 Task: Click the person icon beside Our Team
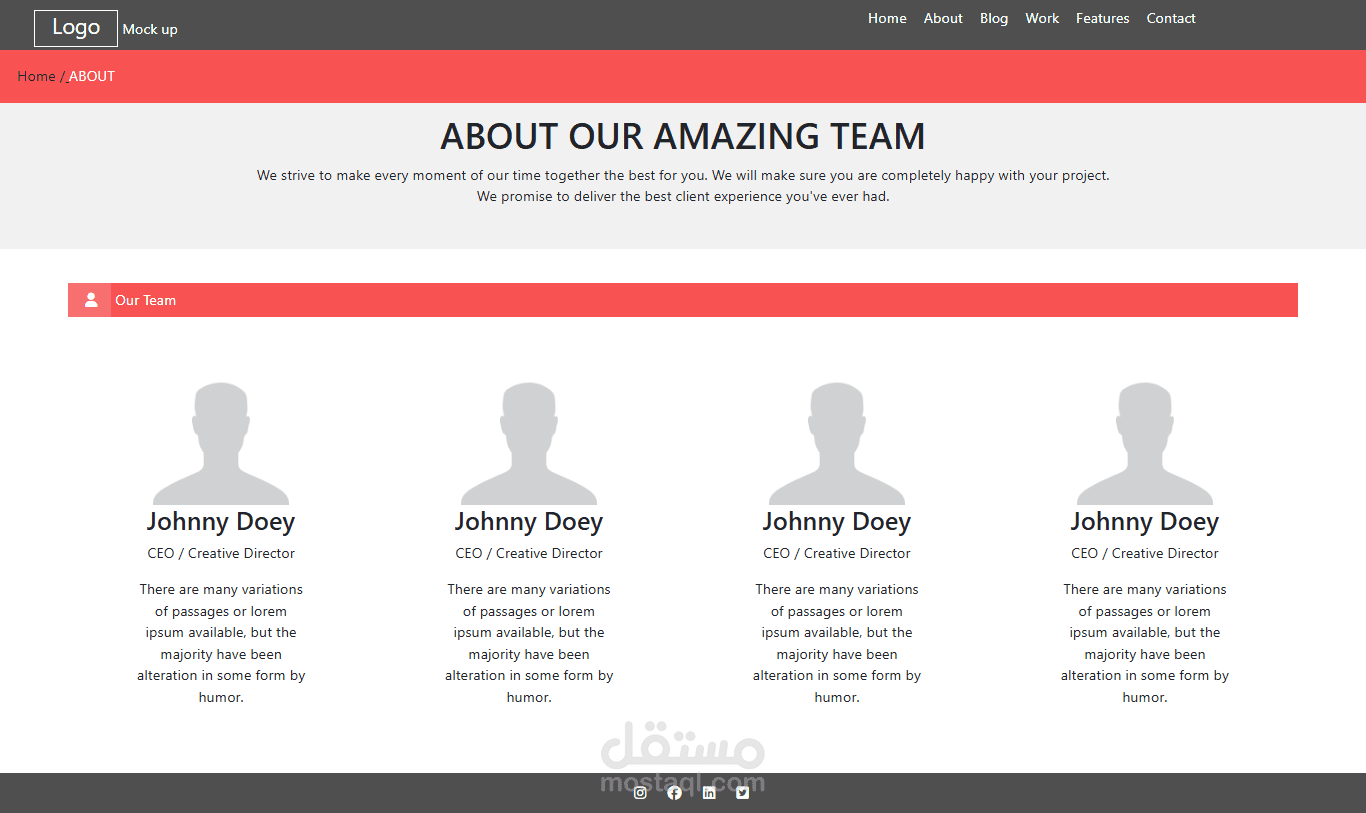(x=90, y=300)
